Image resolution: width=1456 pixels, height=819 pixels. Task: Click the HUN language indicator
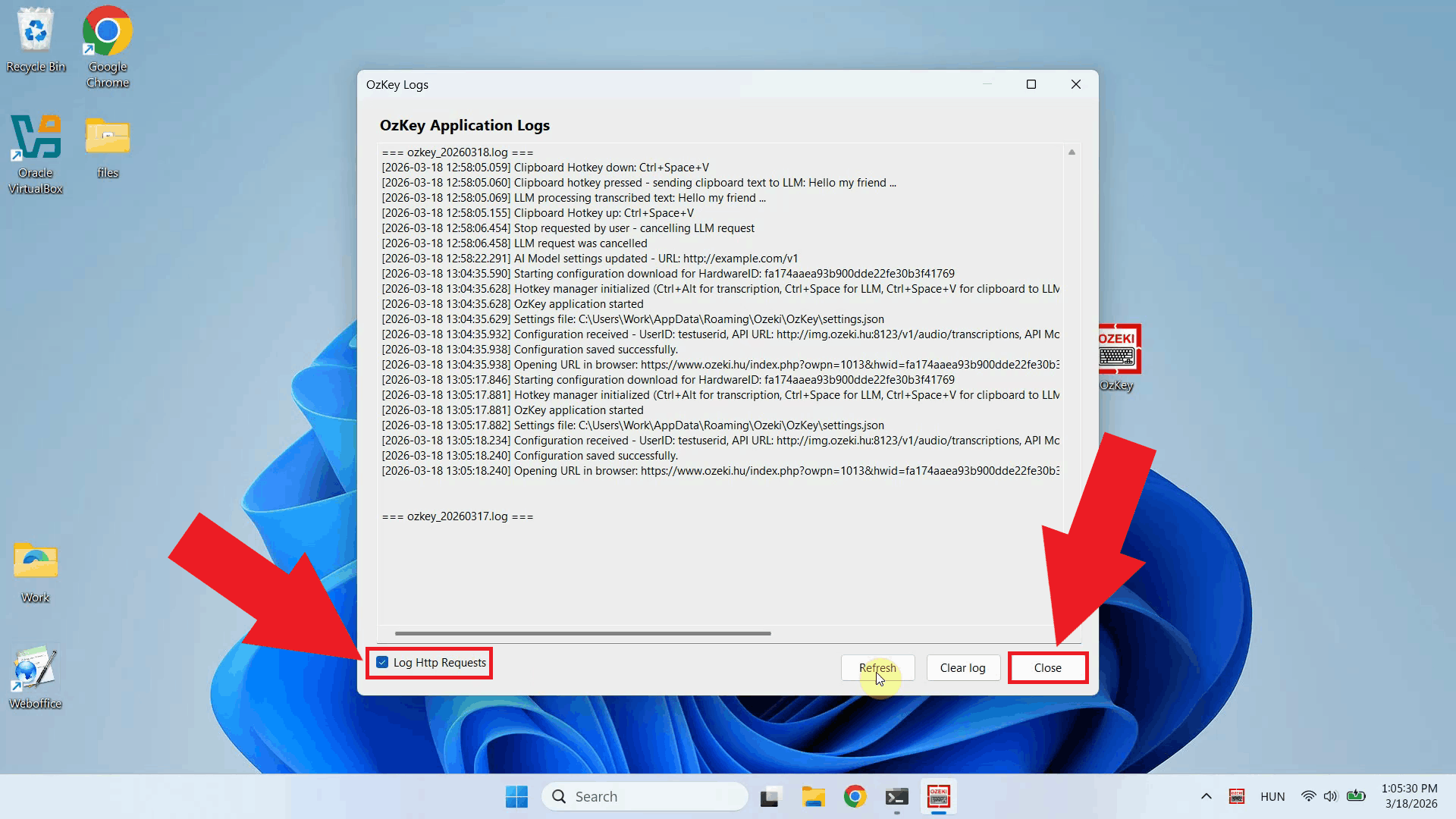1272,796
